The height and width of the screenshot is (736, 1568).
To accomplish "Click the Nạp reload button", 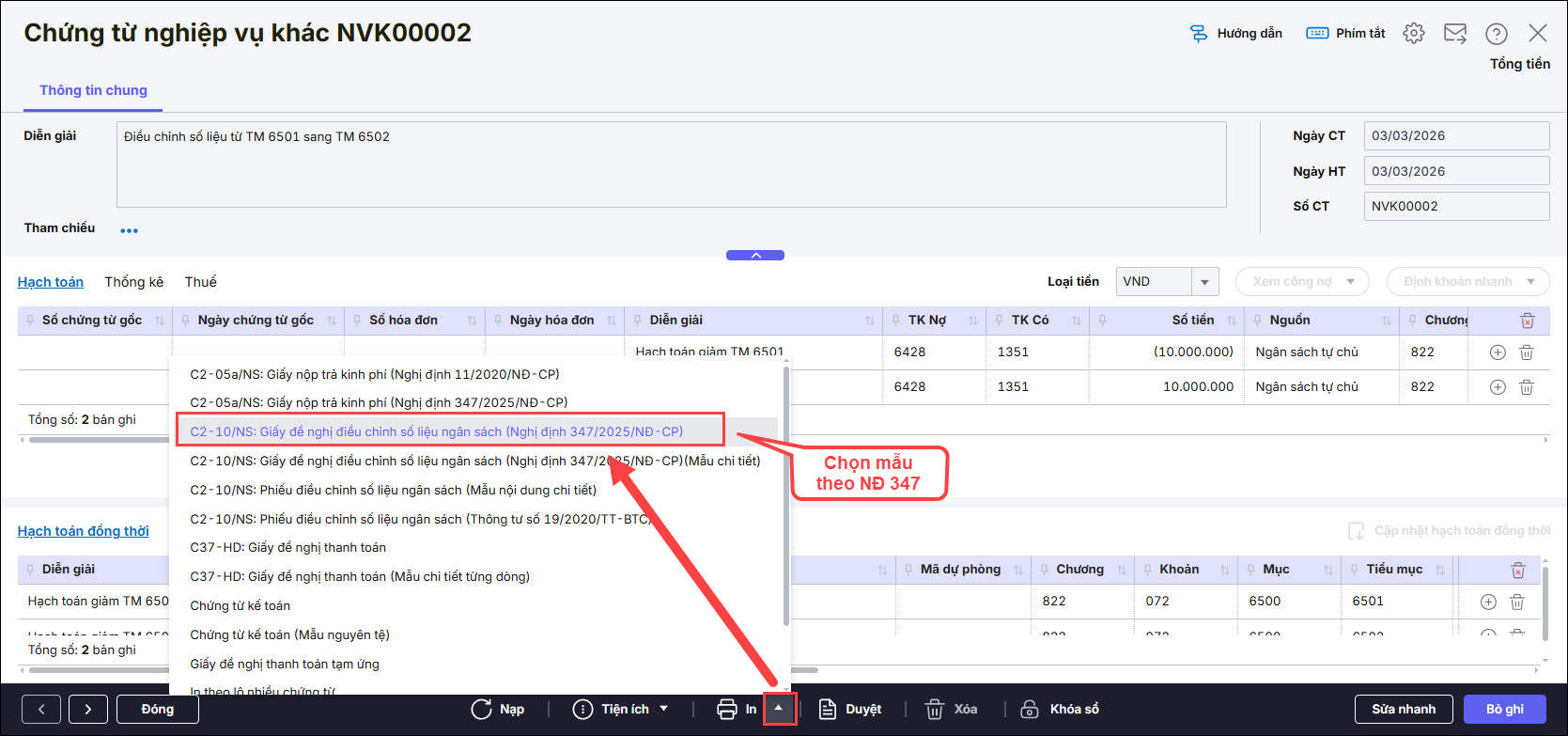I will point(498,710).
